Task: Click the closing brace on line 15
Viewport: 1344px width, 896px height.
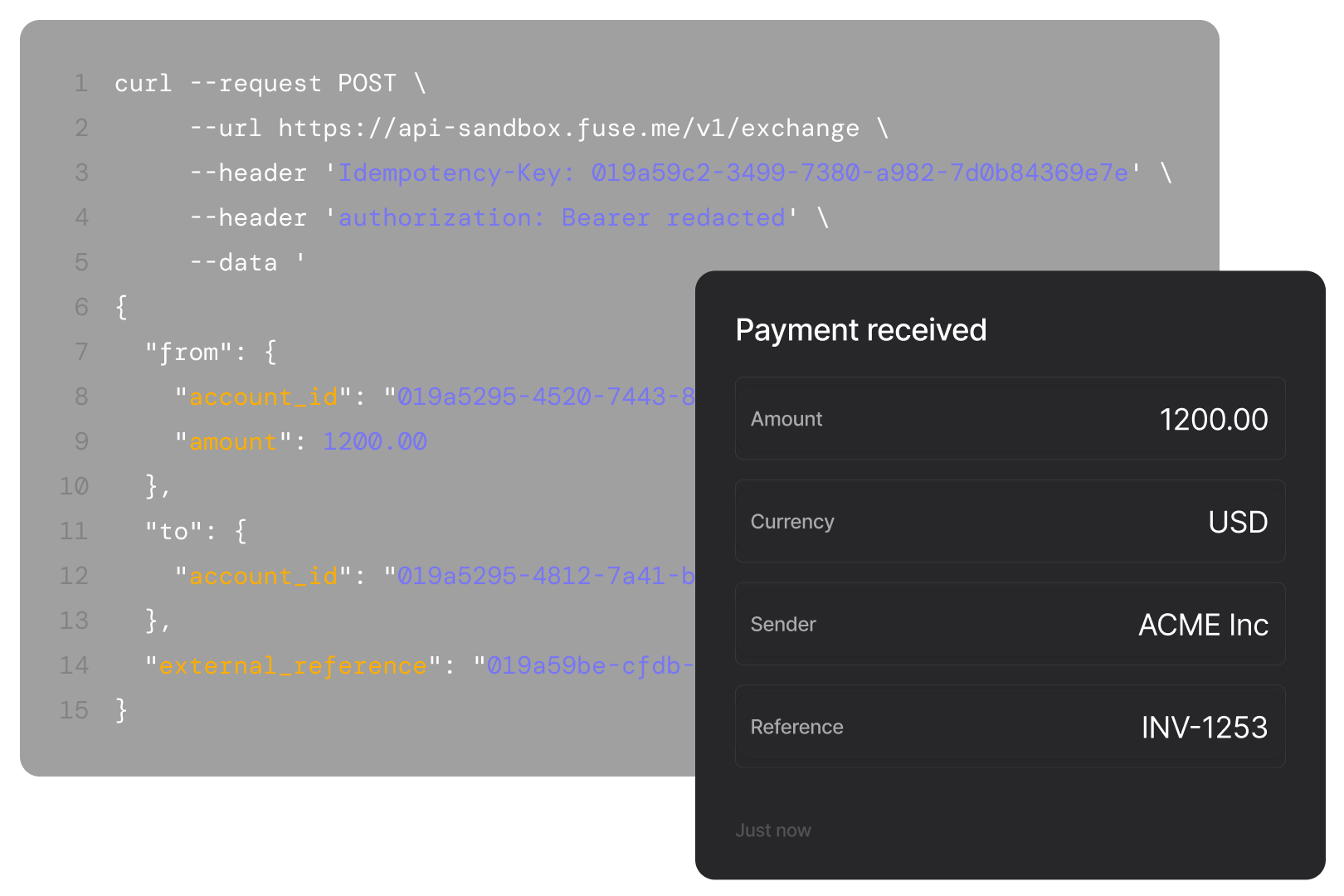Action: tap(119, 710)
